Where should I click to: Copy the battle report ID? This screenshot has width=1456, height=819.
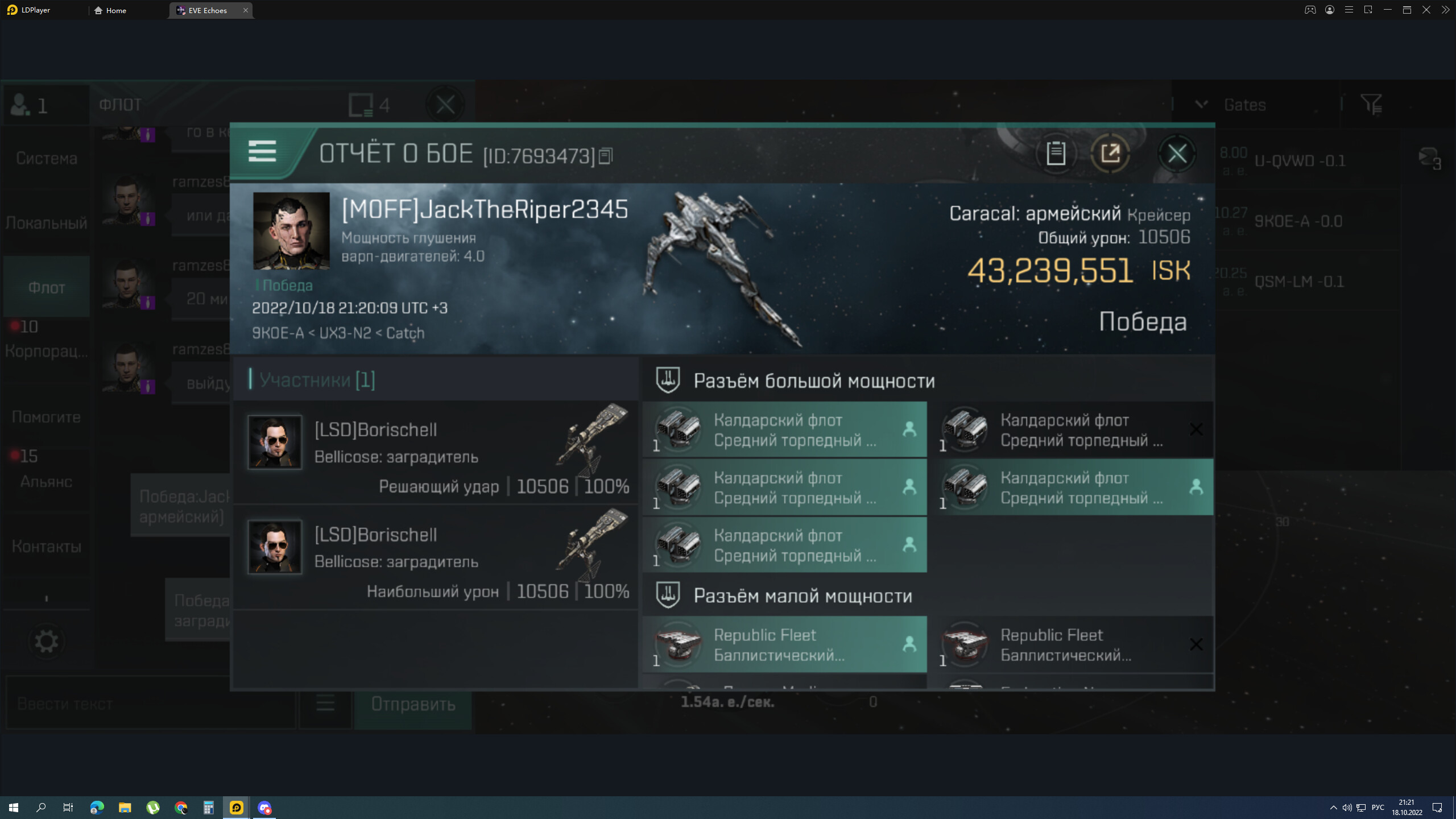click(606, 156)
